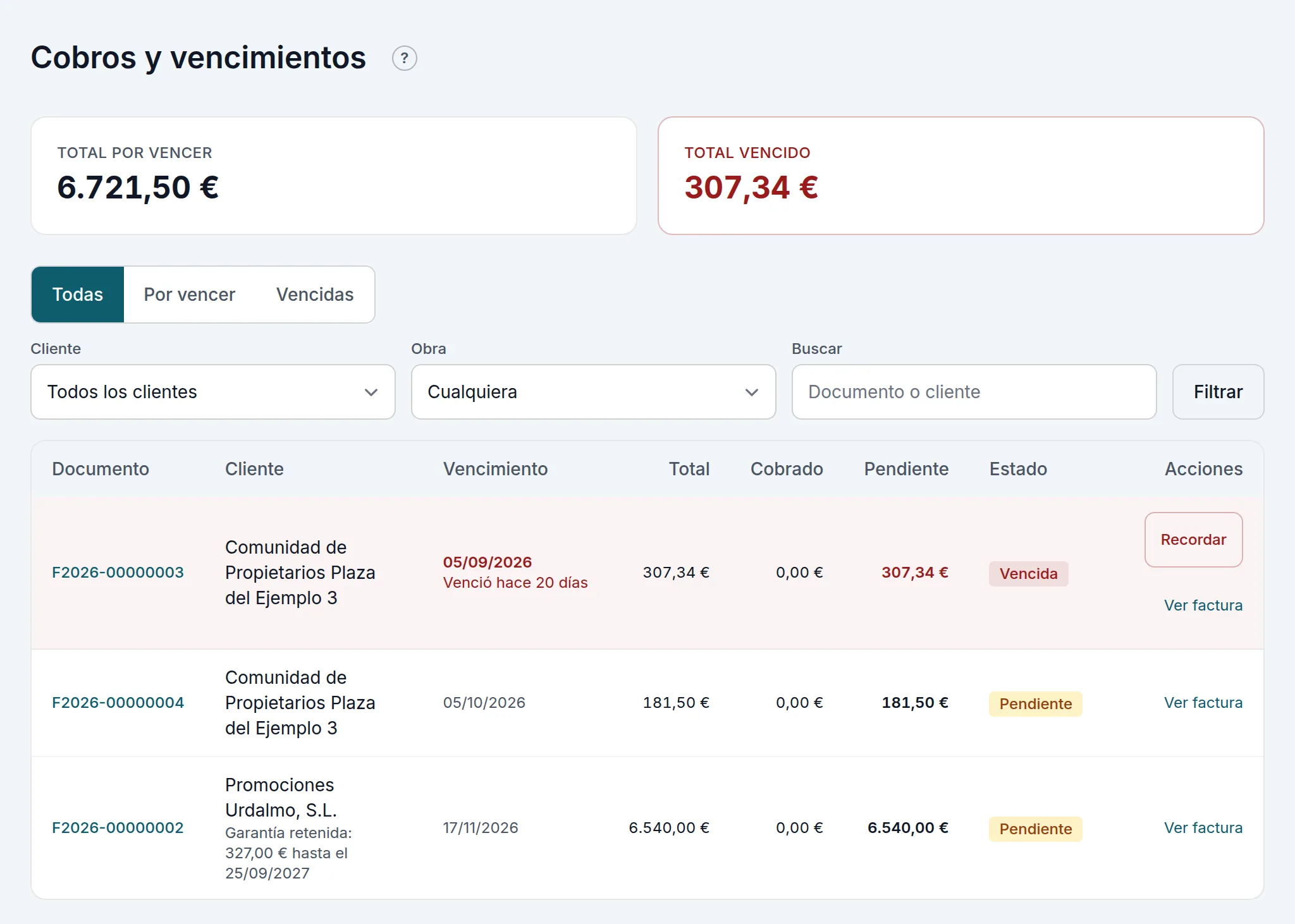
Task: Click the pending amount 6.540,00 € in bold
Action: coord(907,828)
